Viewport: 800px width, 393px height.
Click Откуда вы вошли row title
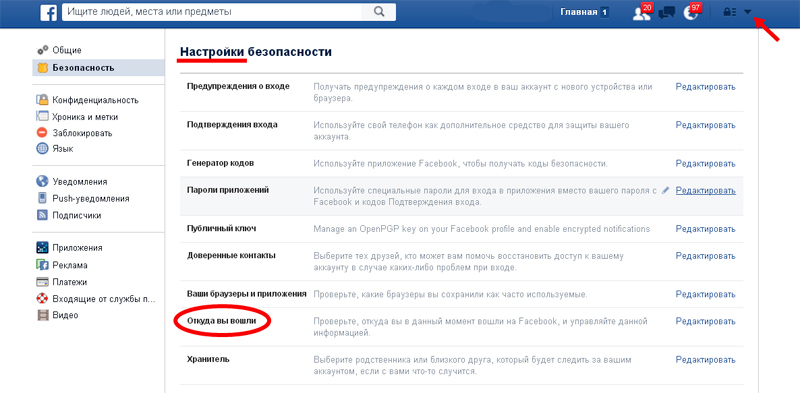(221, 321)
